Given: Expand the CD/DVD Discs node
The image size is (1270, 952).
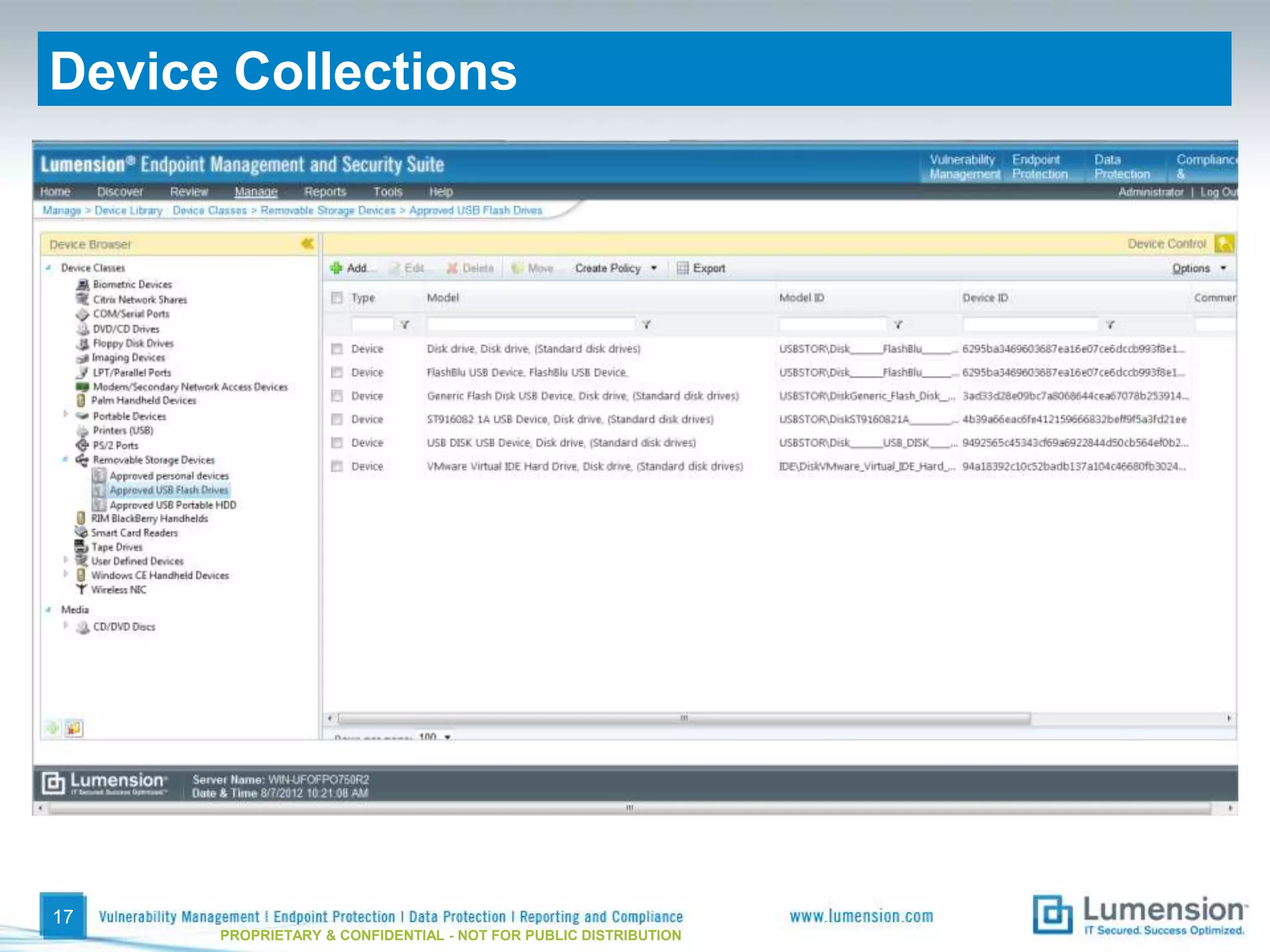Looking at the screenshot, I should (x=66, y=625).
